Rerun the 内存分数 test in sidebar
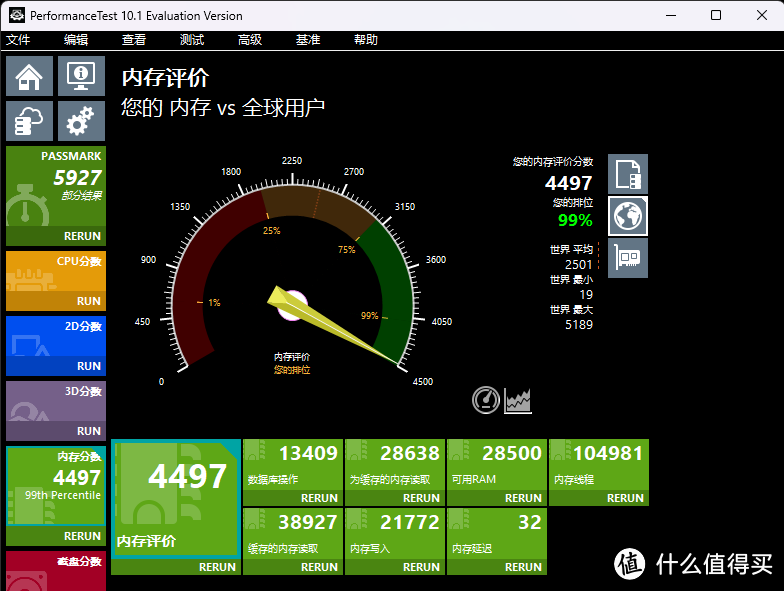Screen dimensions: 784x591 (x=56, y=536)
